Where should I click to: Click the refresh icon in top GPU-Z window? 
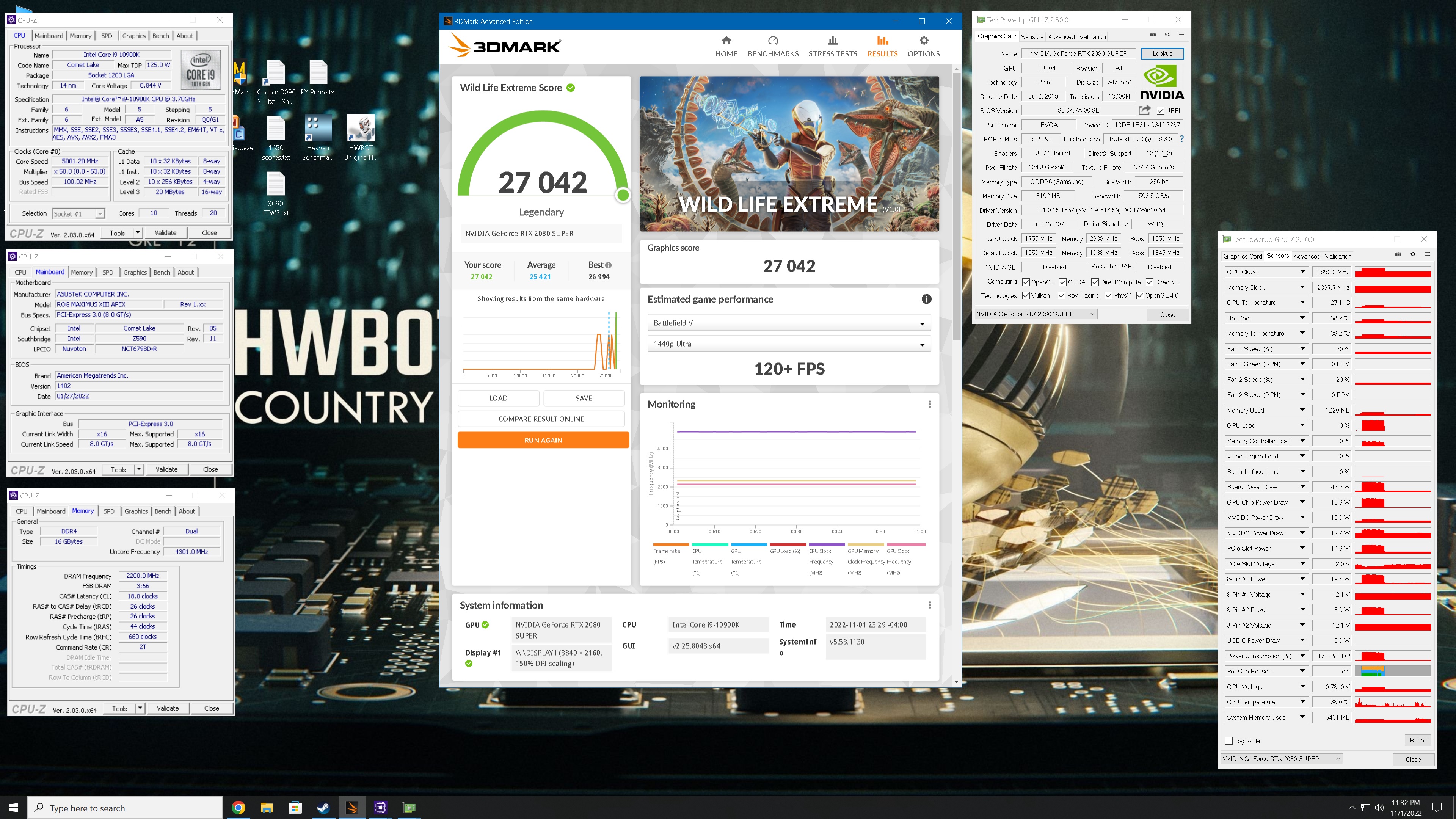[x=1167, y=35]
